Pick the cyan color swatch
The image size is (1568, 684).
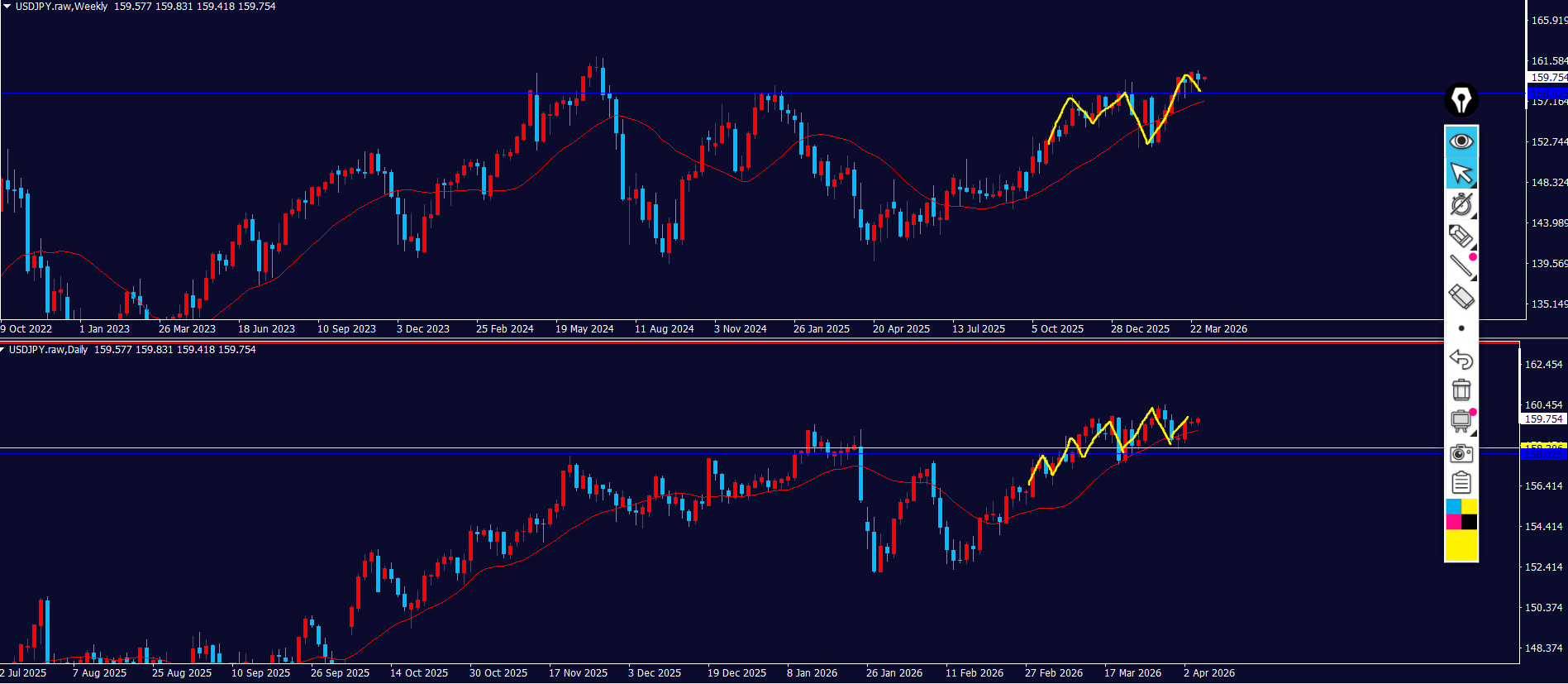coord(1453,506)
